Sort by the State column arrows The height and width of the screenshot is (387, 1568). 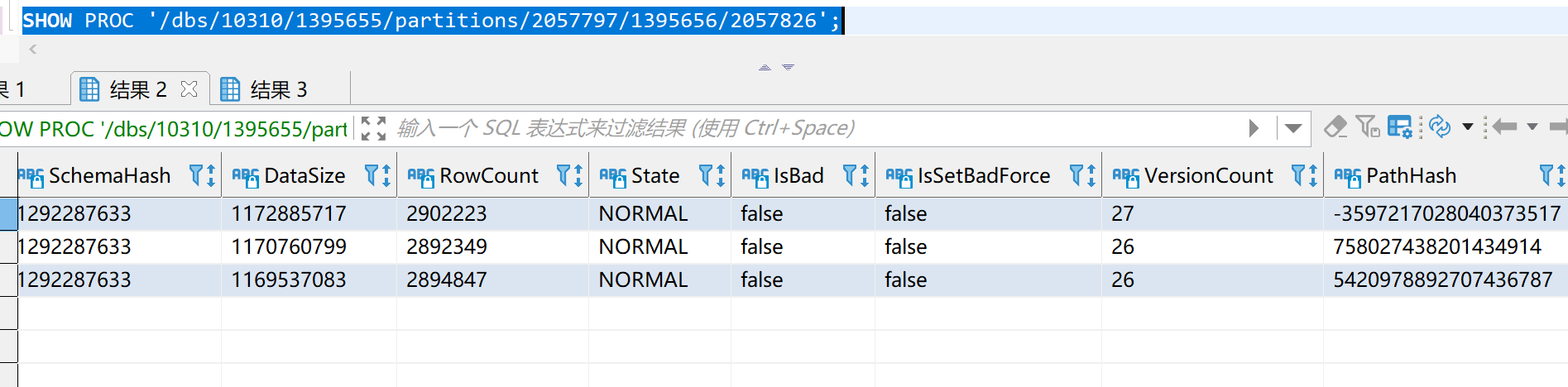pyautogui.click(x=721, y=175)
